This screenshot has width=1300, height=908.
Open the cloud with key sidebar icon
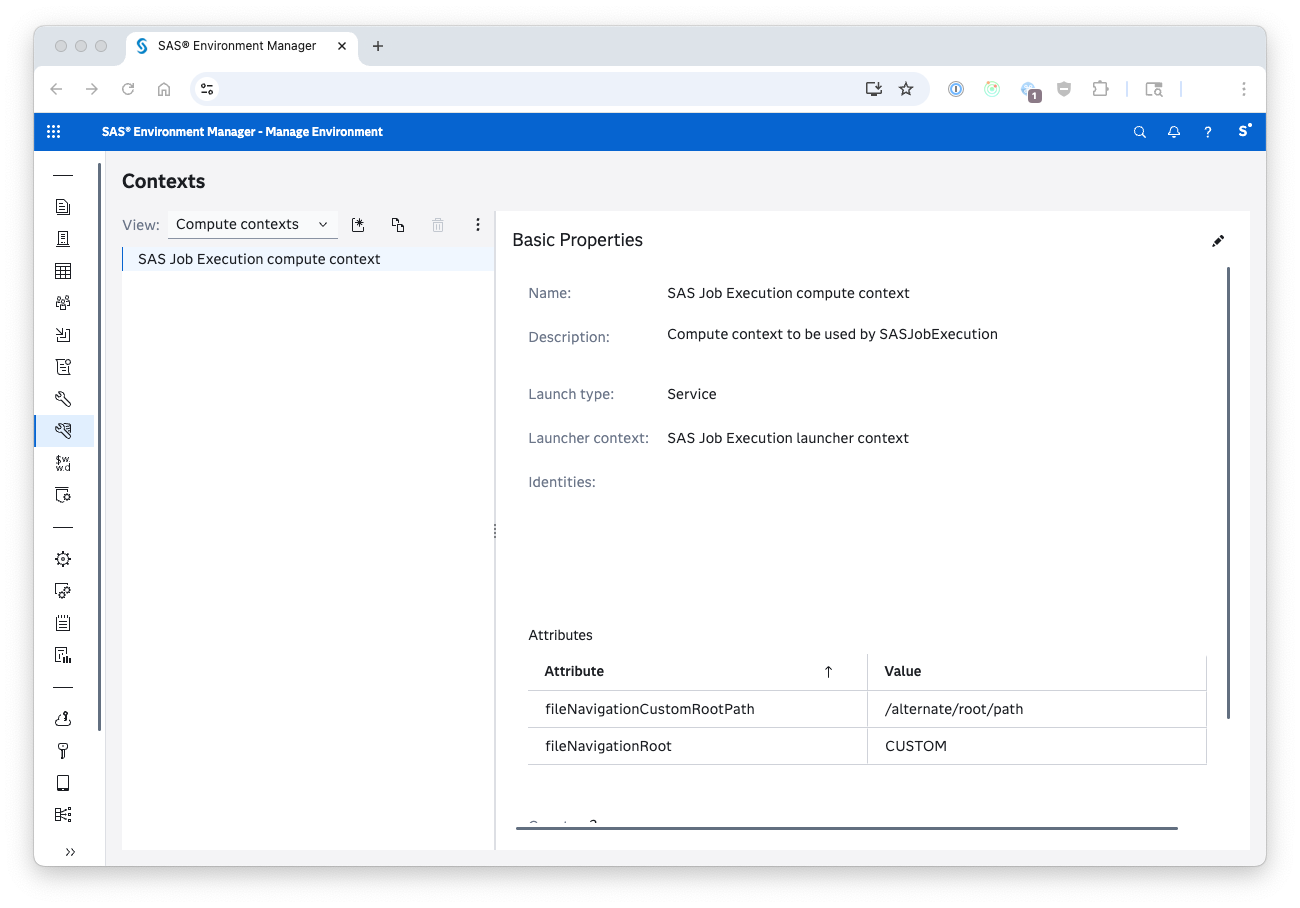tap(63, 719)
